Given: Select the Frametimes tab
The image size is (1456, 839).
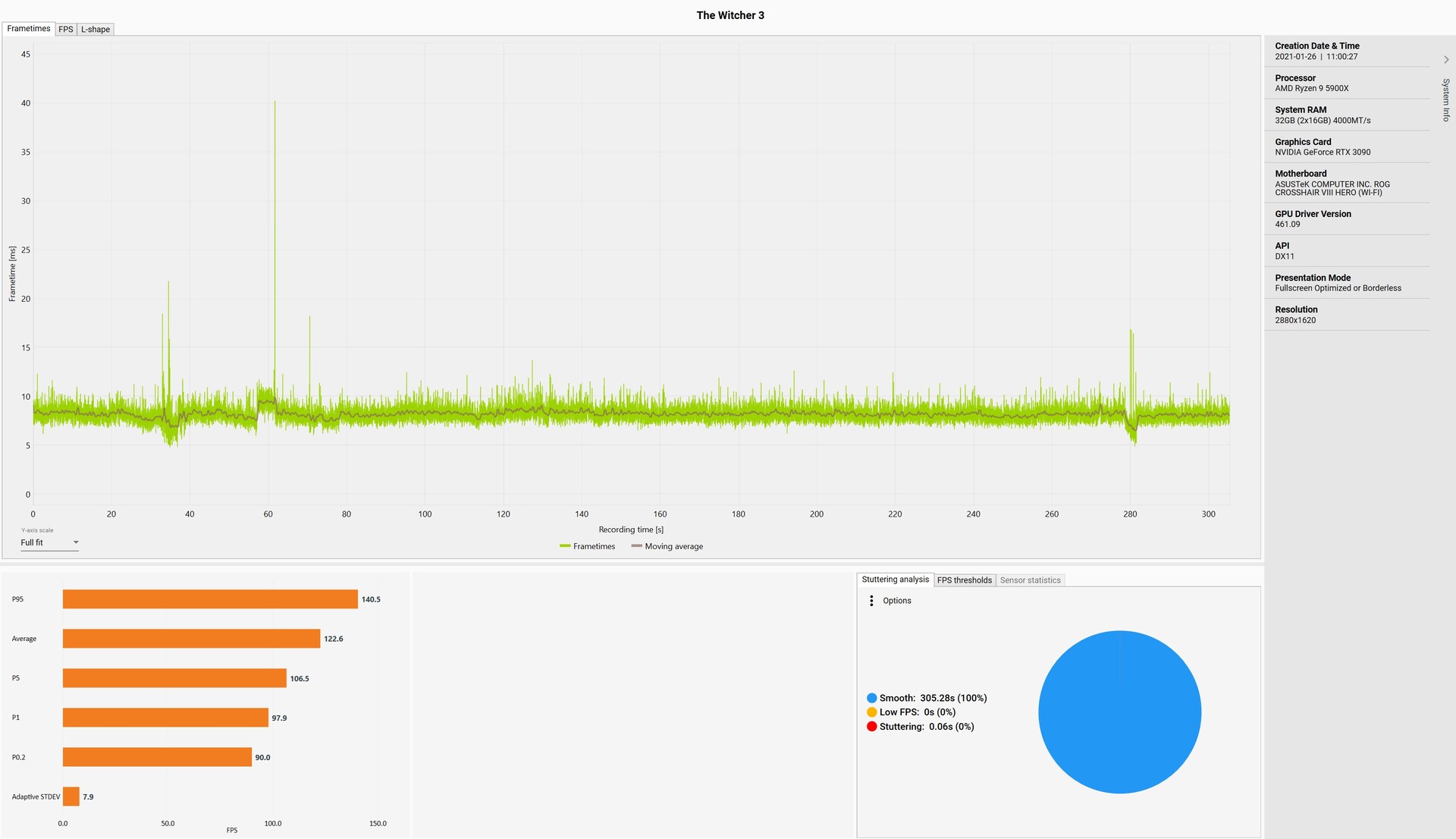Looking at the screenshot, I should coord(29,29).
